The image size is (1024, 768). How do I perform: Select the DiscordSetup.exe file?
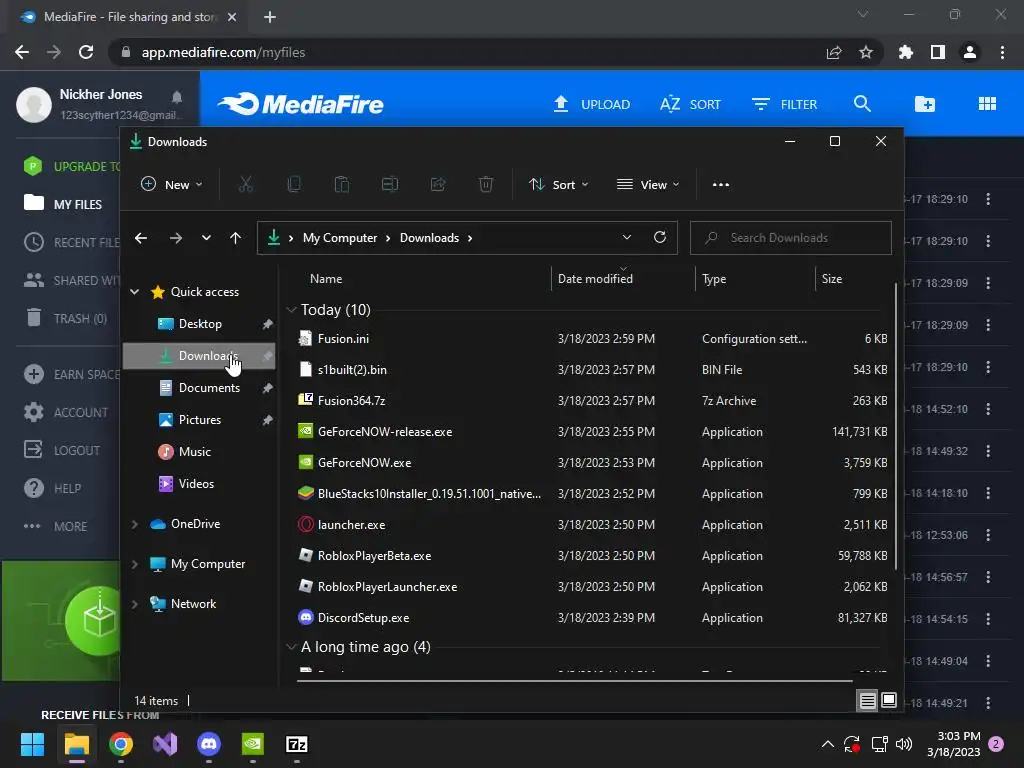(594, 617)
